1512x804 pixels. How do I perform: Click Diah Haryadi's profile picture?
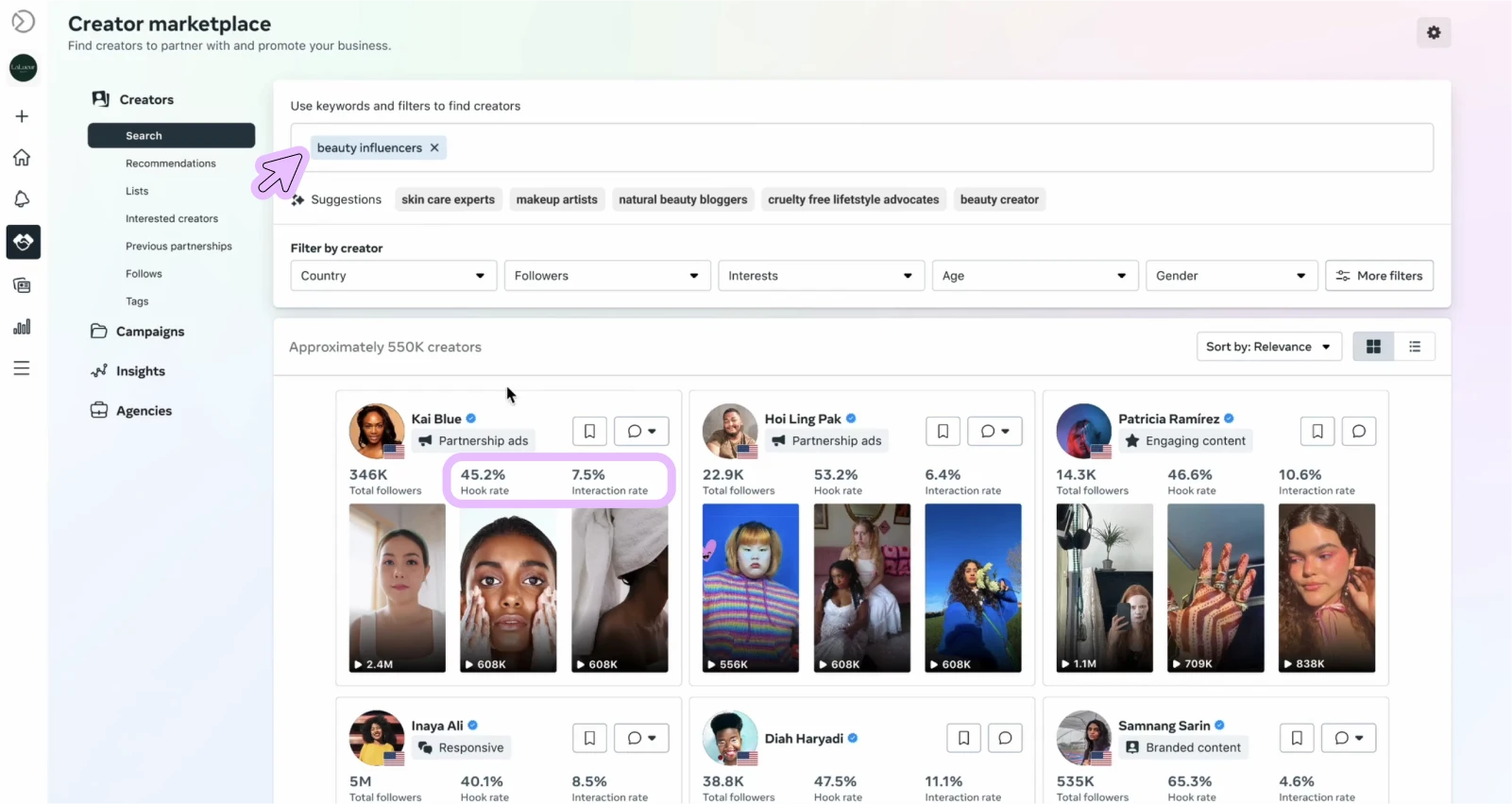(730, 738)
